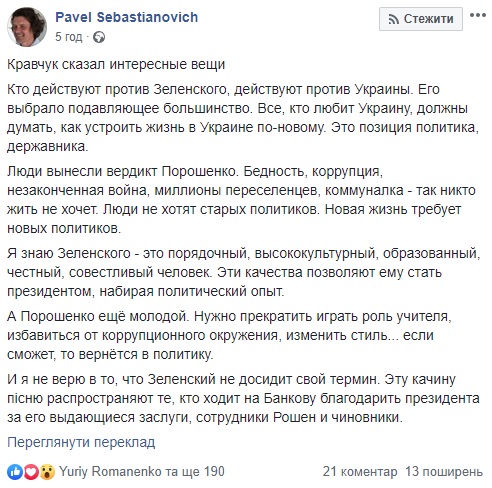Click the red heart Love reaction icon

[x=31, y=472]
